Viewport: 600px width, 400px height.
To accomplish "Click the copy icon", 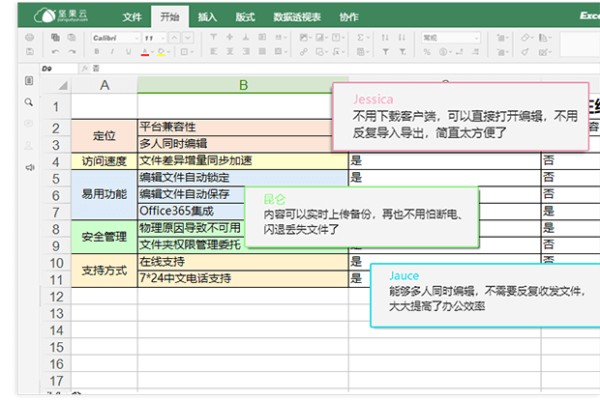I will [55, 37].
